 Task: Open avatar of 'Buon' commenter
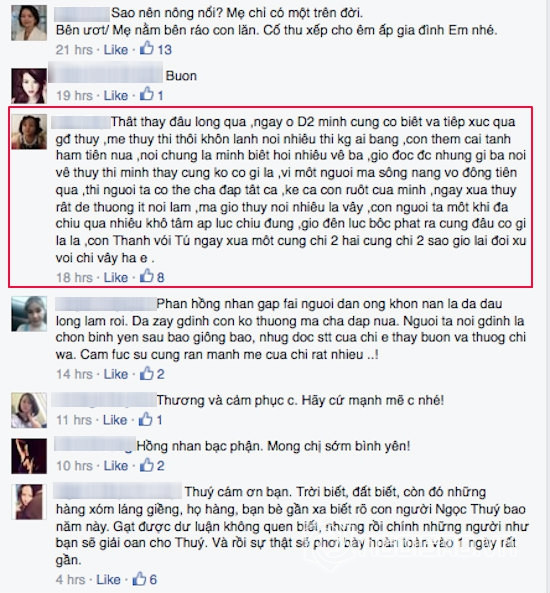pyautogui.click(x=29, y=86)
